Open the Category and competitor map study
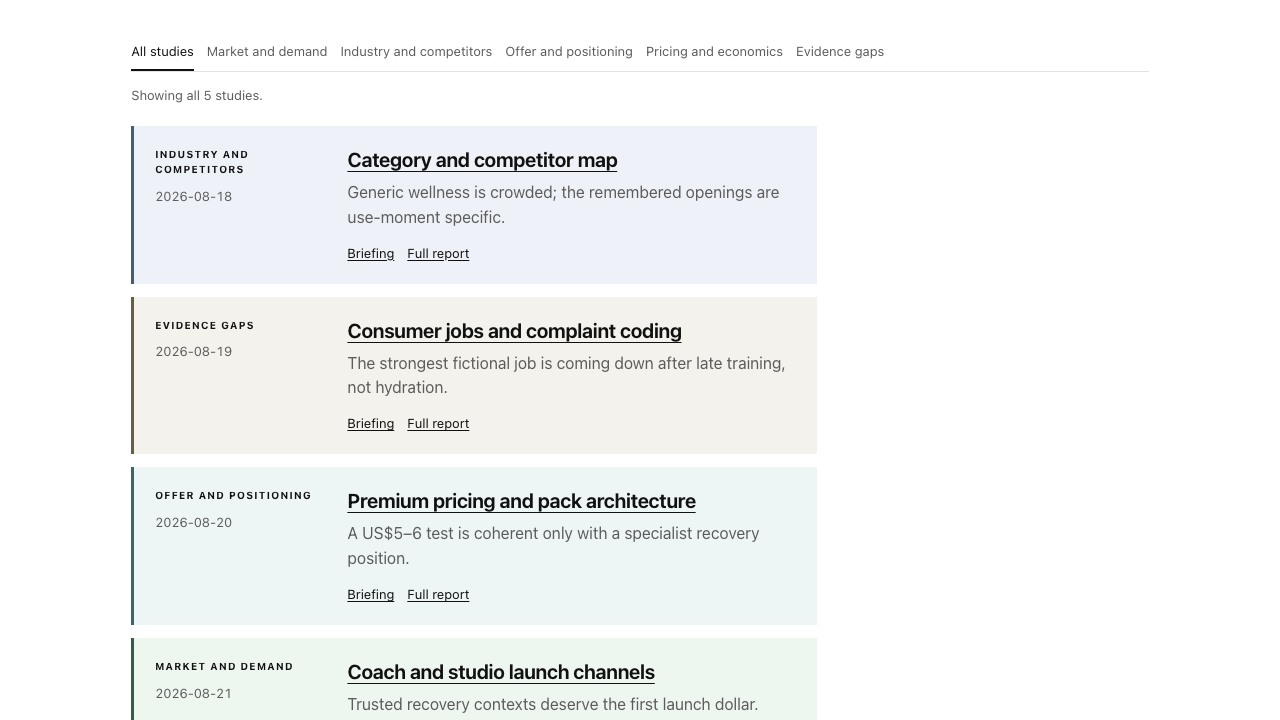The image size is (1280, 720). 482,160
